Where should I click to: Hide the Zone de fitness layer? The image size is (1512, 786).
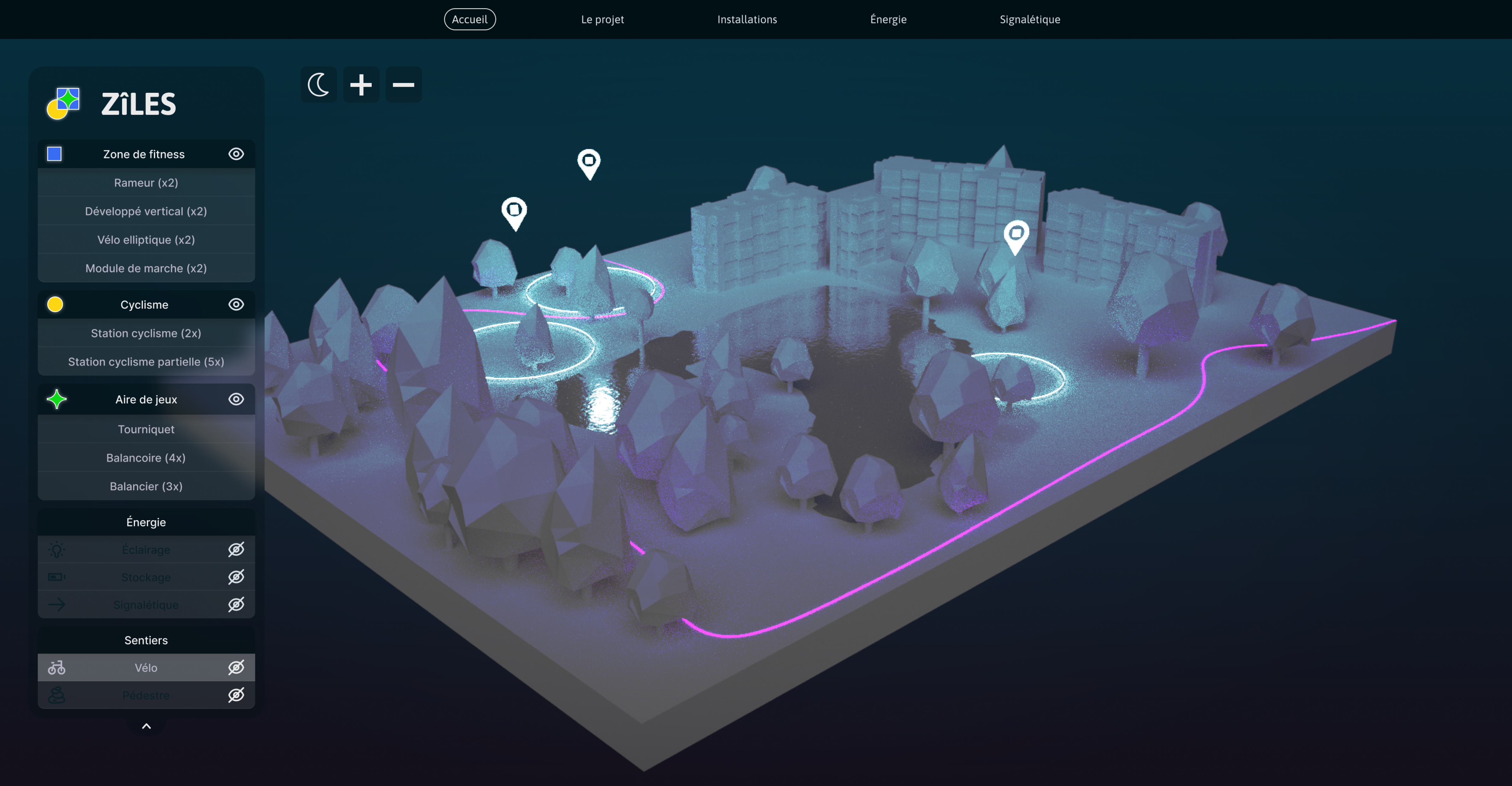236,154
